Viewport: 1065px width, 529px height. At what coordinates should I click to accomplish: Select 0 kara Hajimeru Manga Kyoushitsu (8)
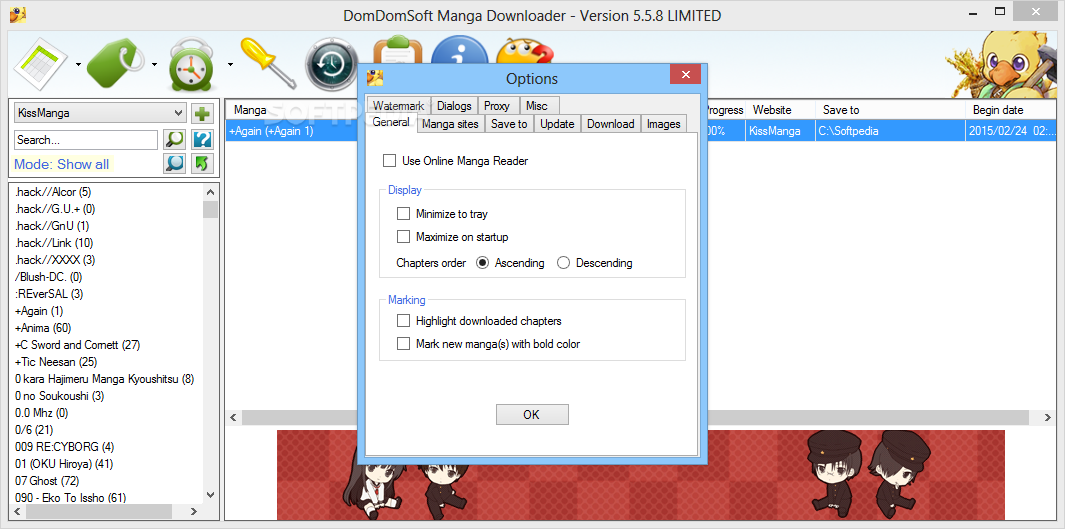pos(105,379)
